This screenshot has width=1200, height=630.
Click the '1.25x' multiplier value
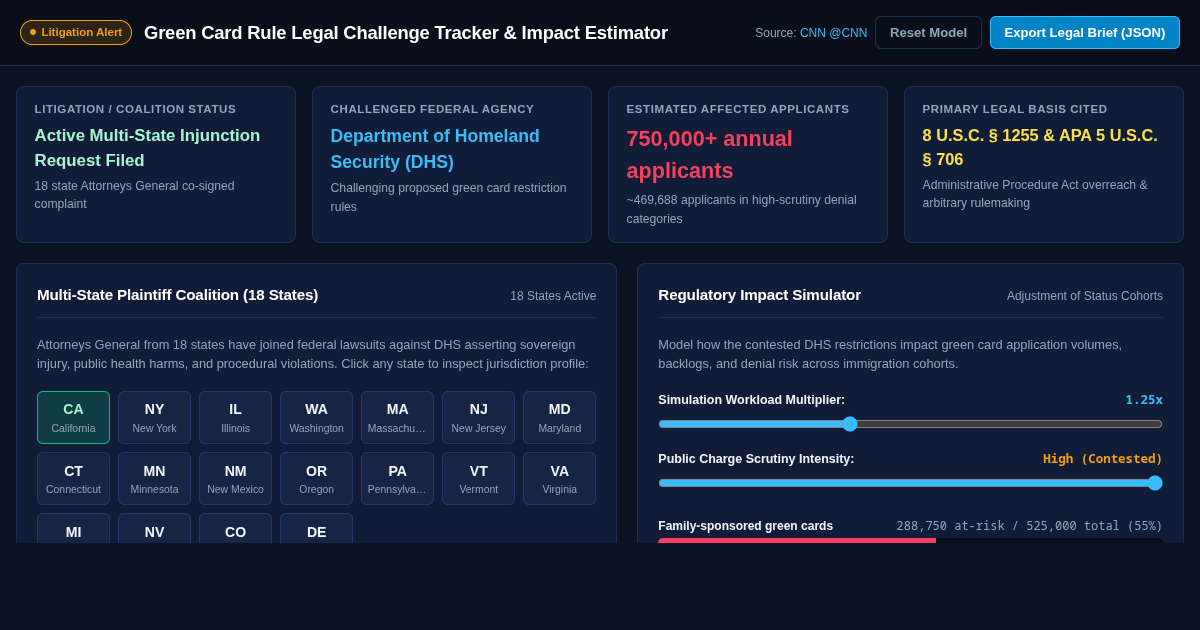pos(1144,400)
